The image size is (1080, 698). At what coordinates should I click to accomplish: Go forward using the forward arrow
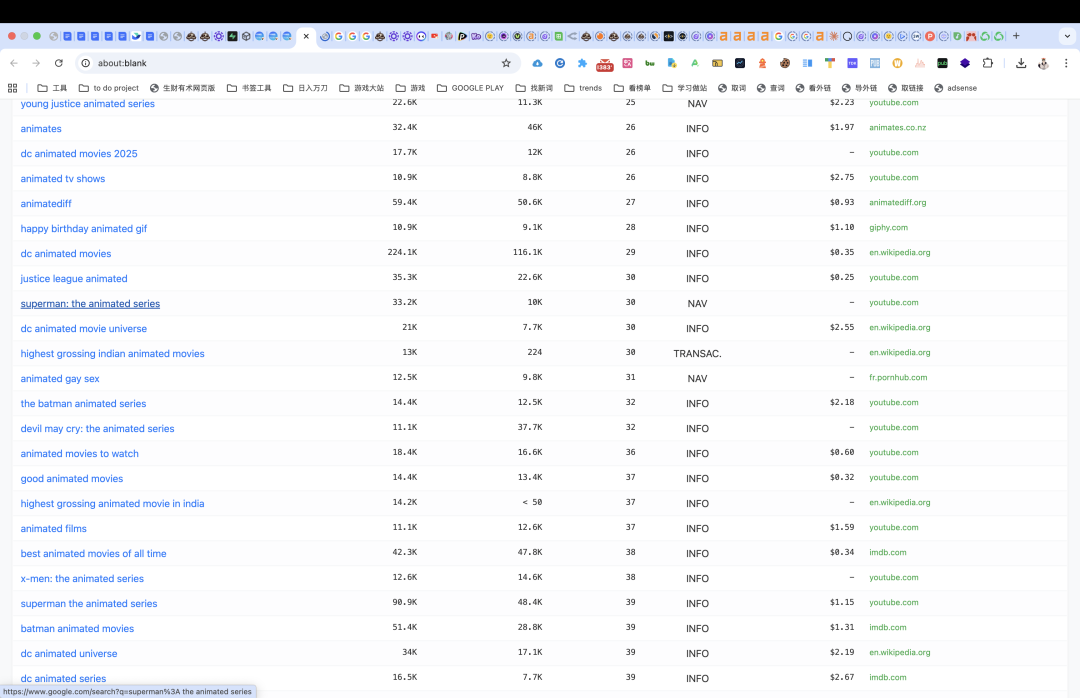pos(36,63)
